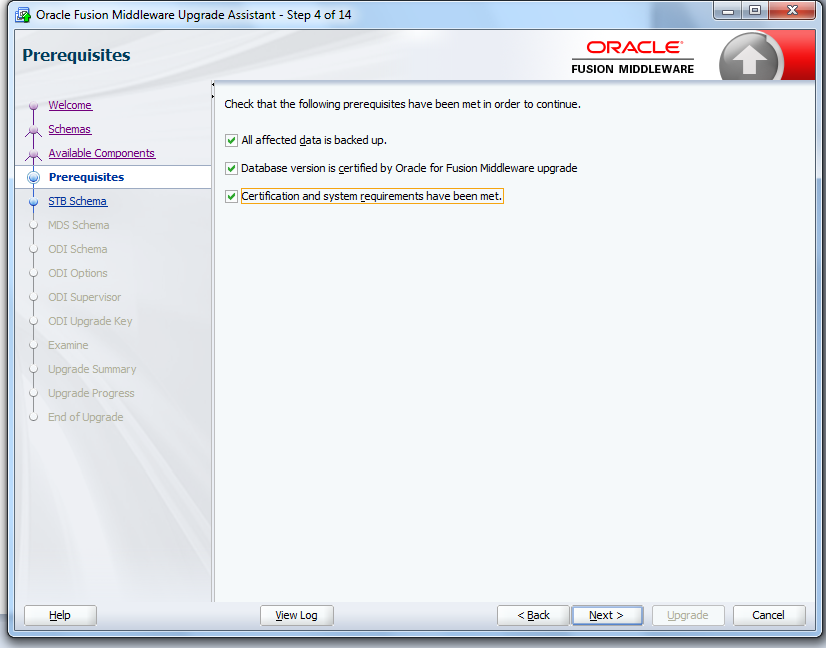
Task: Go to the Schemas step
Action: tap(70, 129)
